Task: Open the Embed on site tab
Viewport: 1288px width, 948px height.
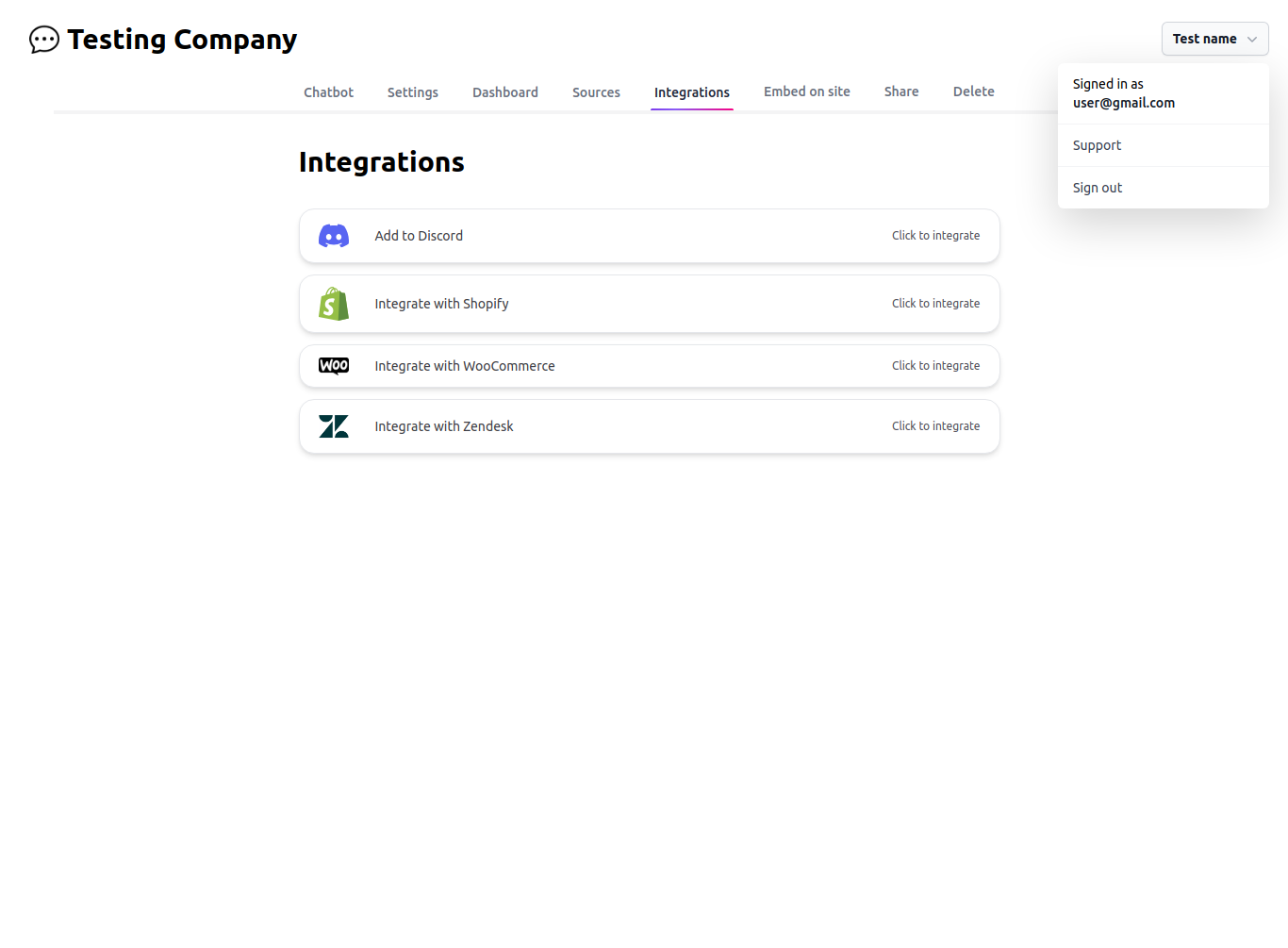Action: (x=807, y=91)
